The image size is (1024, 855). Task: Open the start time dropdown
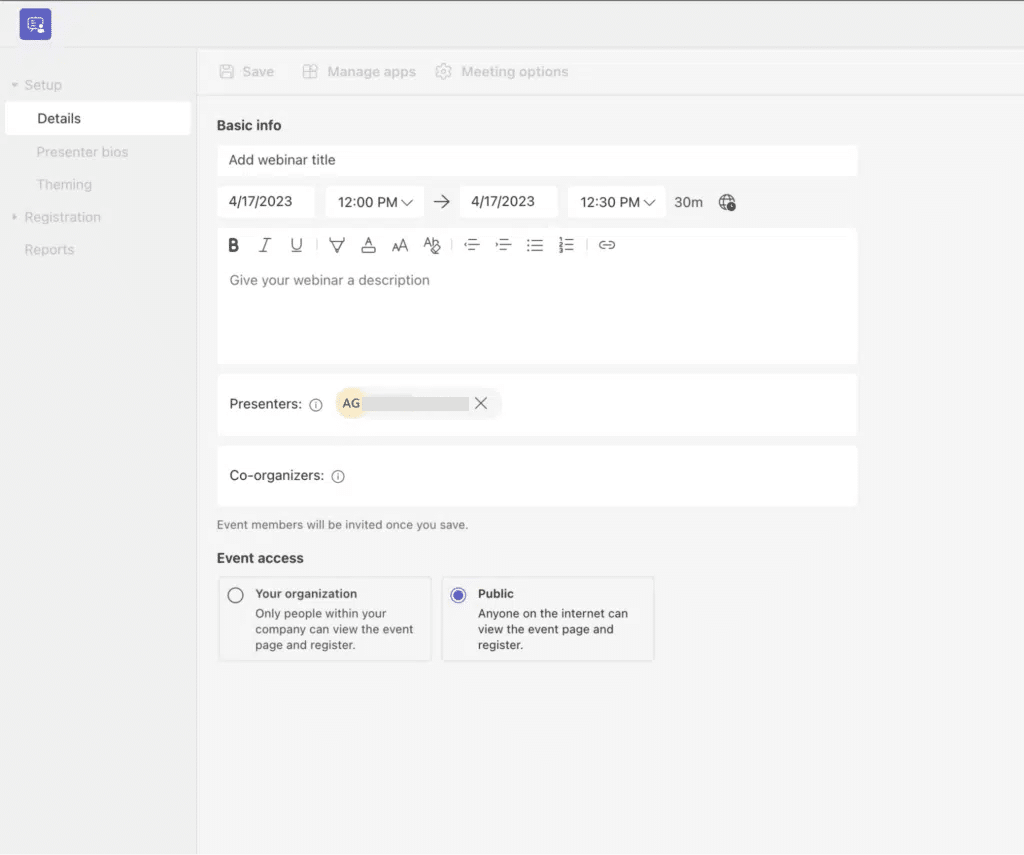[374, 201]
